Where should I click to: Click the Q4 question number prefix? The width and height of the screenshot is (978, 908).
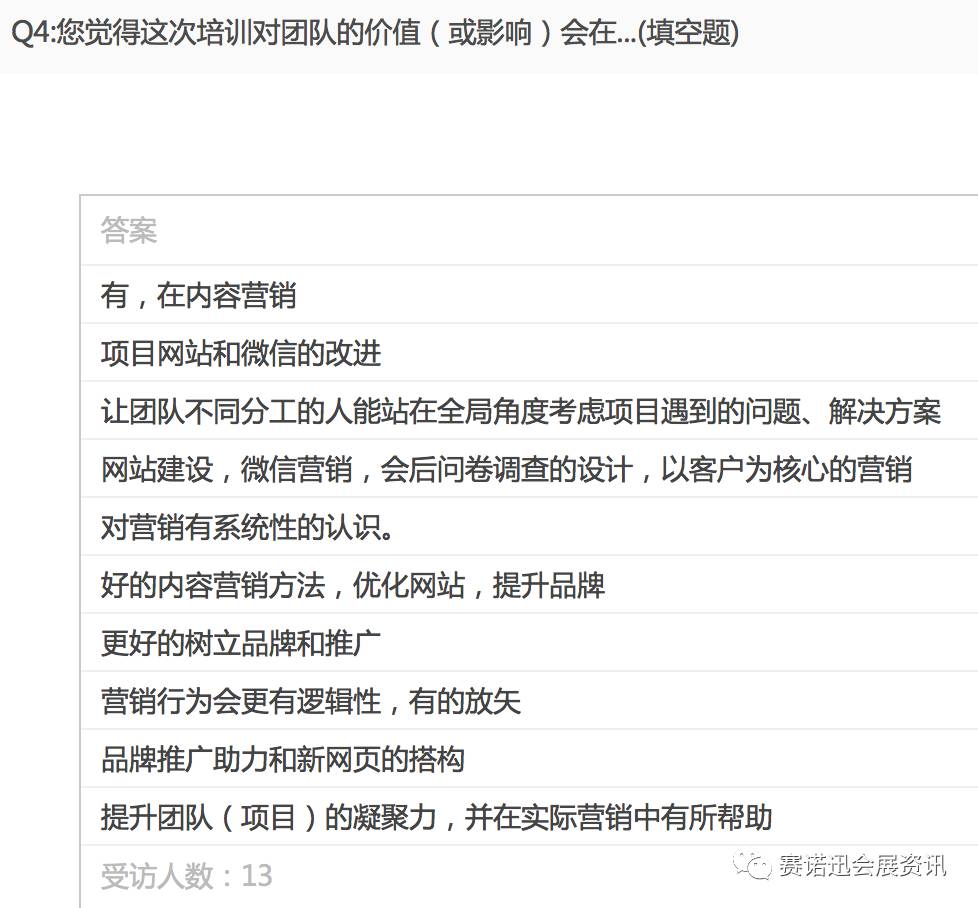pos(30,33)
